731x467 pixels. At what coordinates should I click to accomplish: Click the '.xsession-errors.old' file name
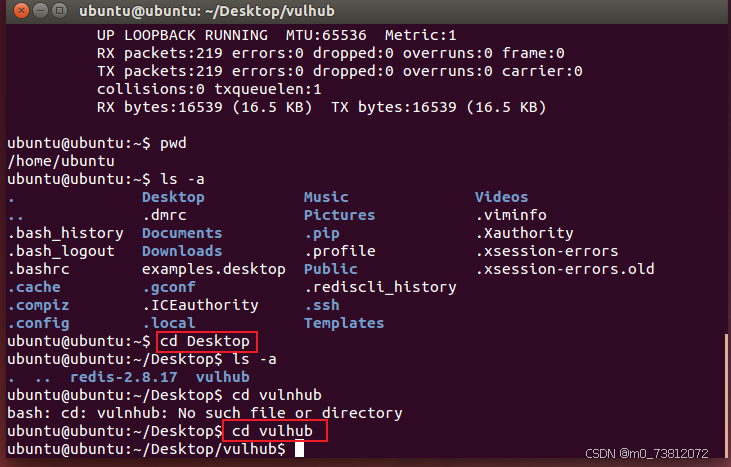565,269
